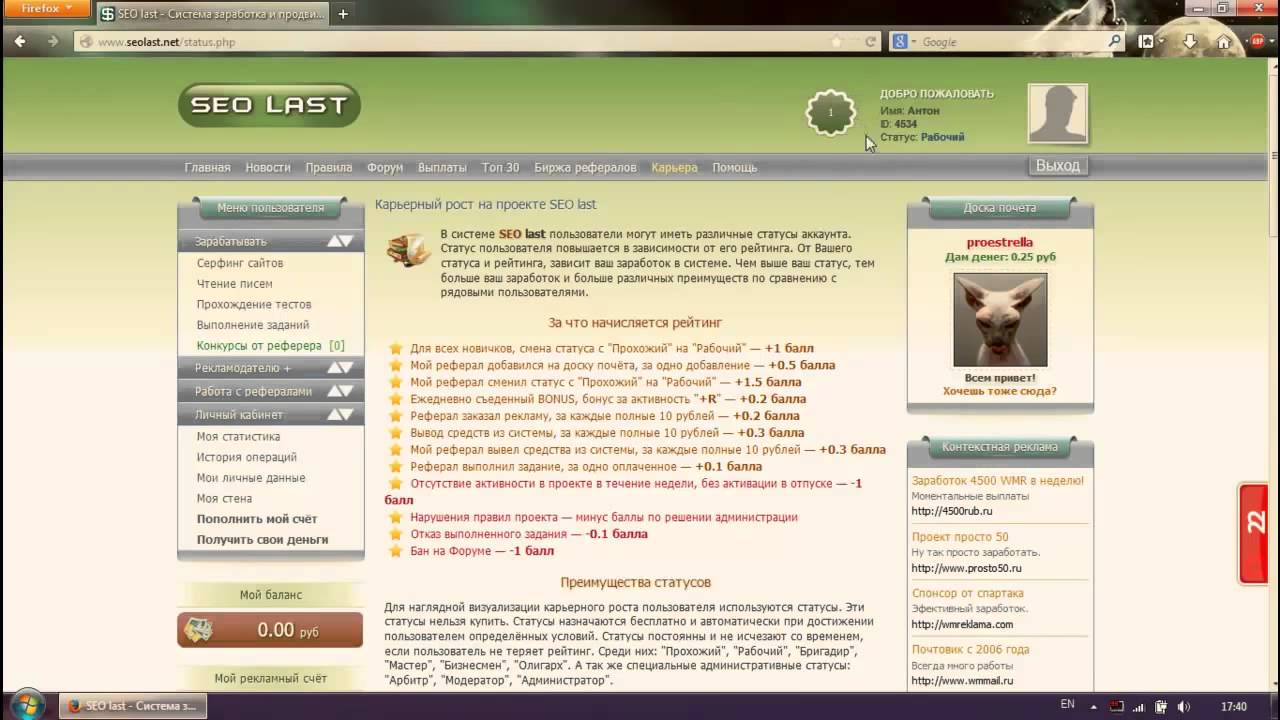Open the downloads arrow icon
The height and width of the screenshot is (720, 1280).
[1190, 42]
